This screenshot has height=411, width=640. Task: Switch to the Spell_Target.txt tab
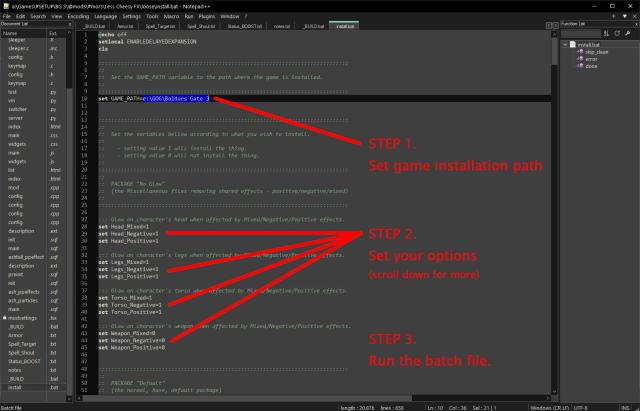click(160, 26)
